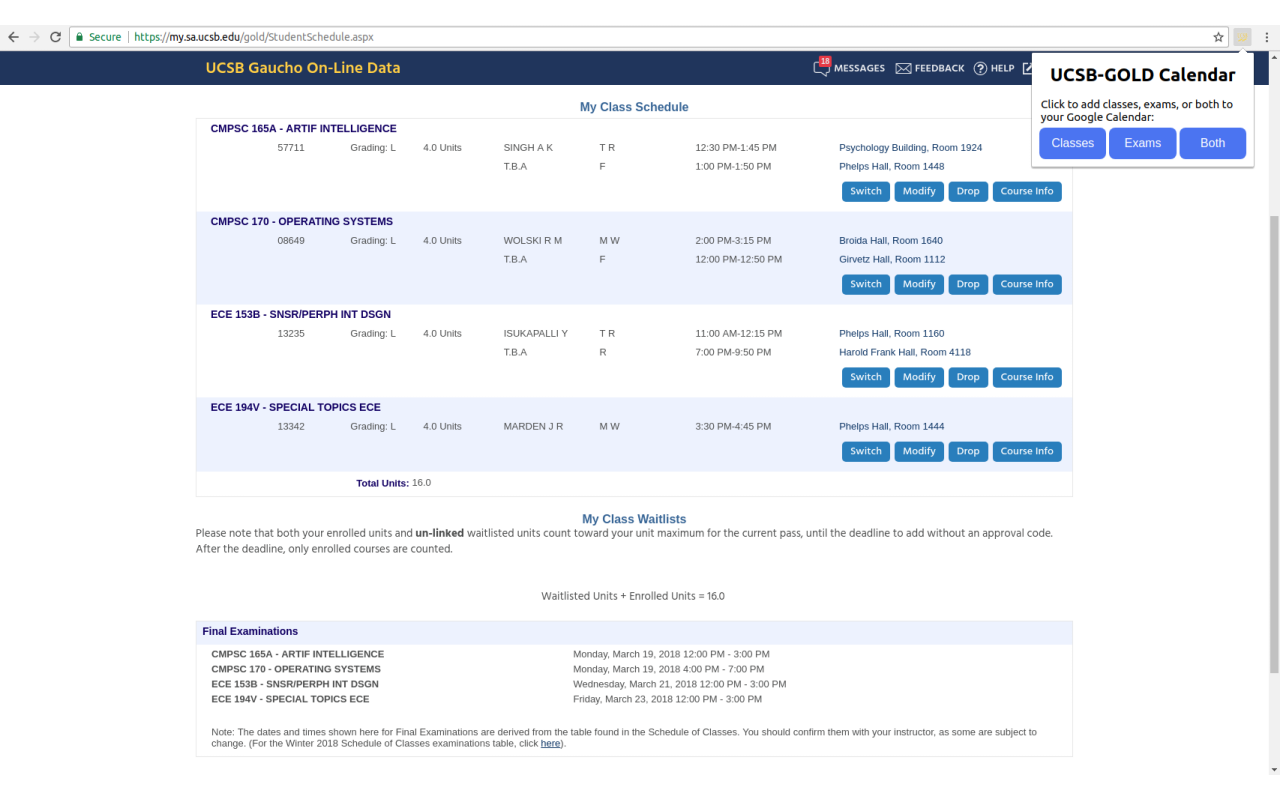Screen dimensions: 1280x800
Task: Open Phelps Hall, Room 1160 link
Action: pos(891,334)
